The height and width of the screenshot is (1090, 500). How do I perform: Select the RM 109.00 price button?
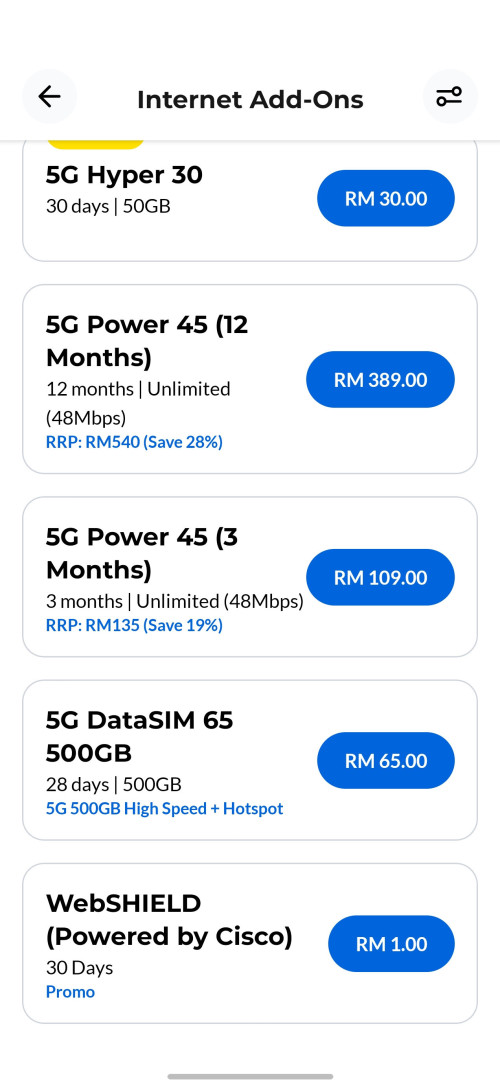380,577
